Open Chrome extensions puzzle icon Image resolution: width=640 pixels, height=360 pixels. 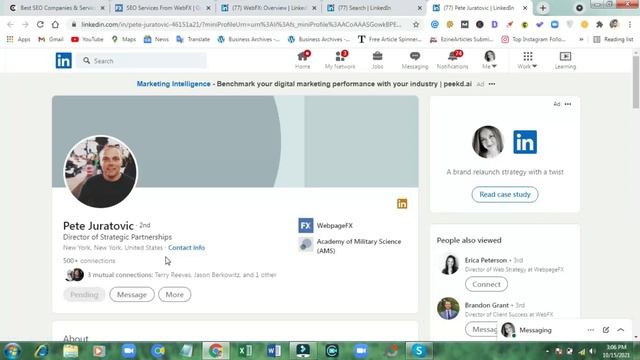(599, 24)
